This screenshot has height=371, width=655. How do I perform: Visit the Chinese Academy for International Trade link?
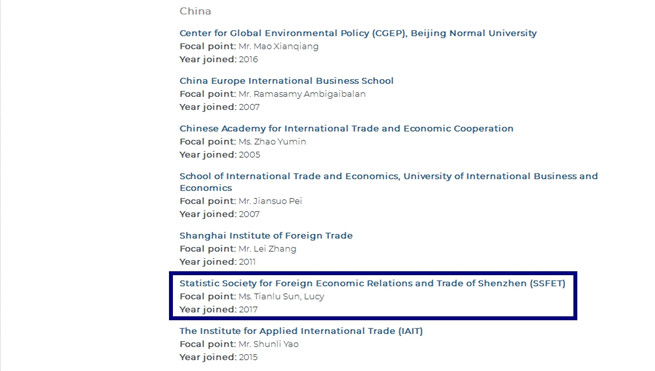pos(346,128)
